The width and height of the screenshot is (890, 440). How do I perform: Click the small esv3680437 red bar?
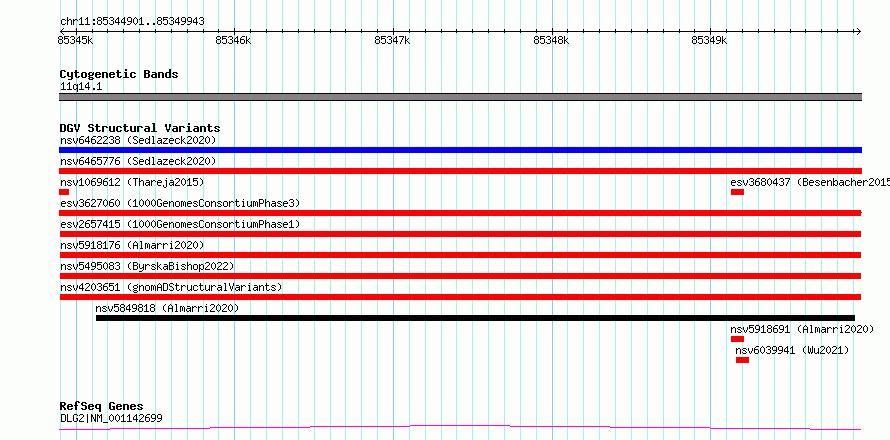click(737, 192)
